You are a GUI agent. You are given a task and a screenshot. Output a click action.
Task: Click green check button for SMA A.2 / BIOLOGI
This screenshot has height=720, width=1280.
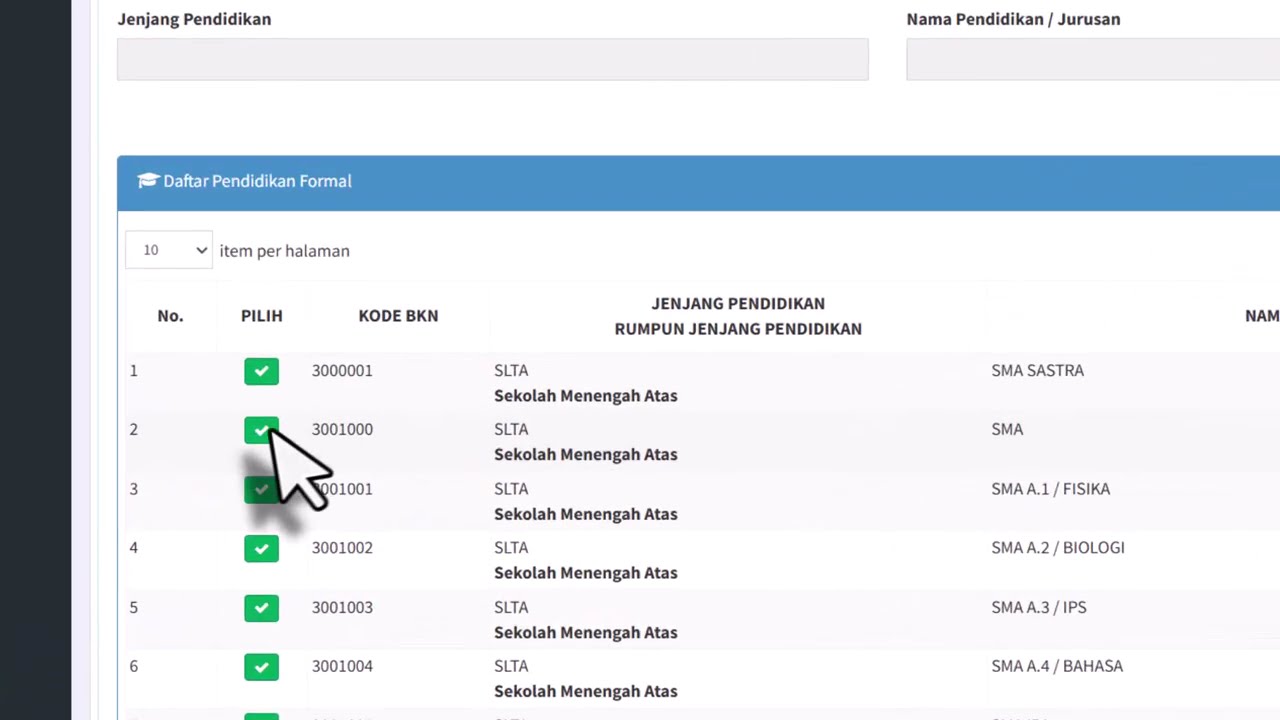[x=261, y=548]
